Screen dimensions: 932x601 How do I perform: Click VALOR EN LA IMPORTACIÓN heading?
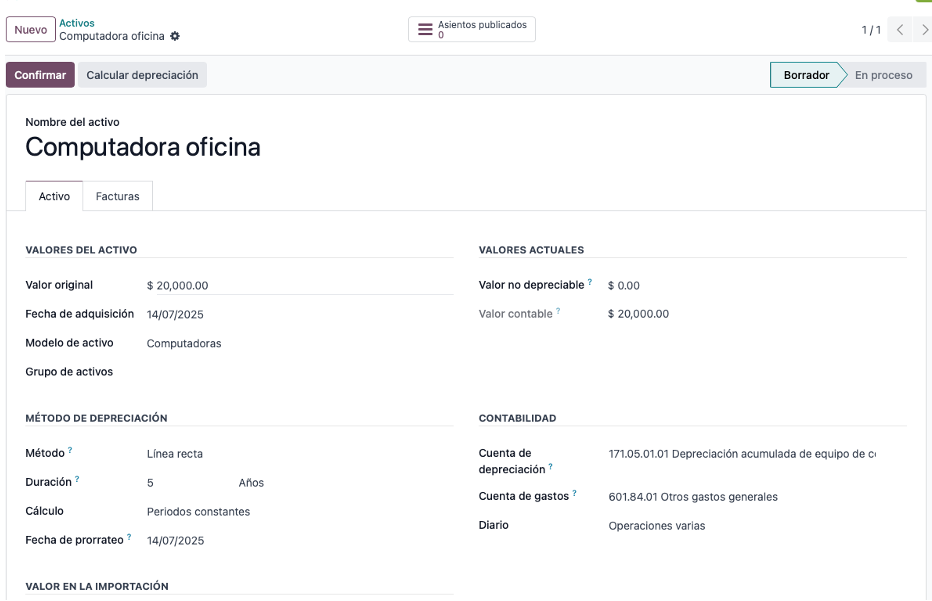point(97,587)
